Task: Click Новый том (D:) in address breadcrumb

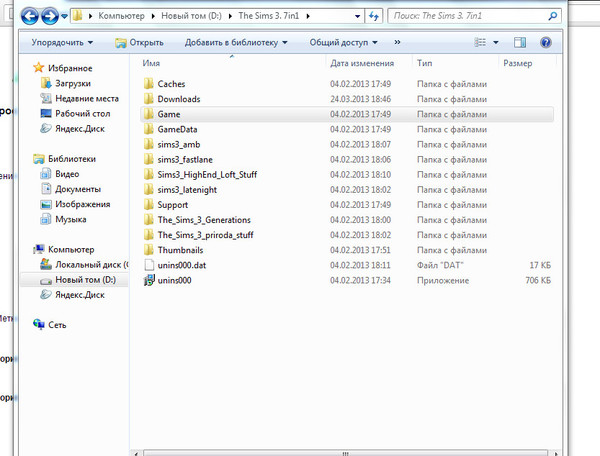Action: (x=191, y=16)
